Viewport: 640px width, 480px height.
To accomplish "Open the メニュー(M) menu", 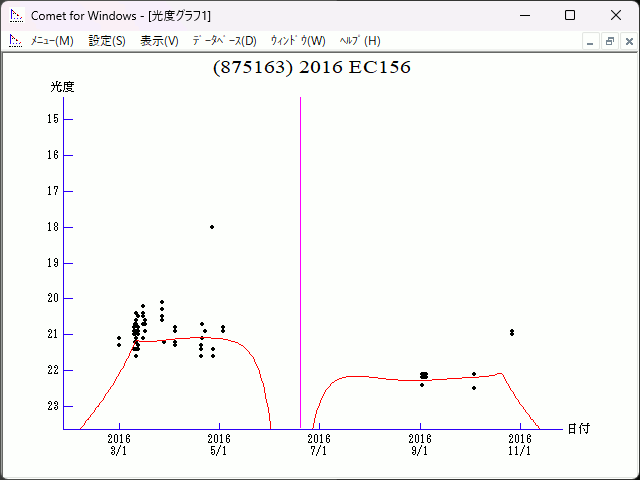I will tap(52, 41).
